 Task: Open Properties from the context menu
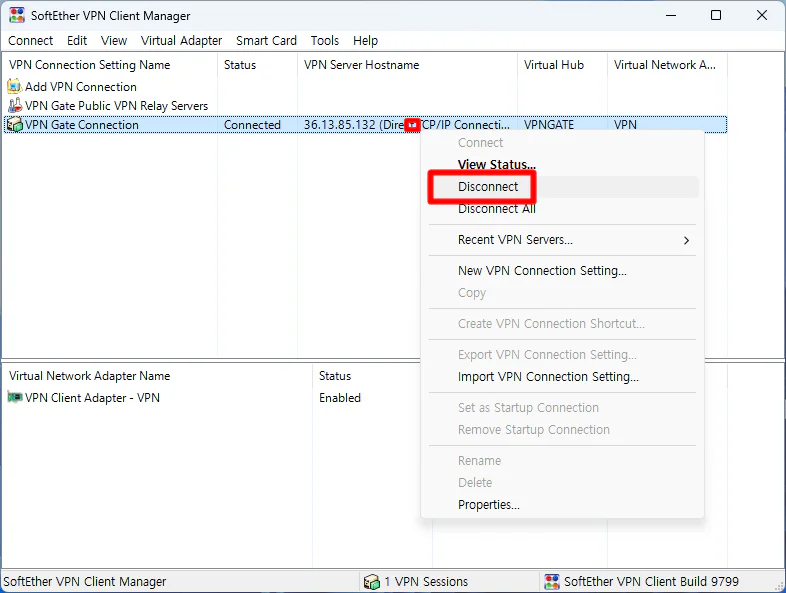[488, 505]
